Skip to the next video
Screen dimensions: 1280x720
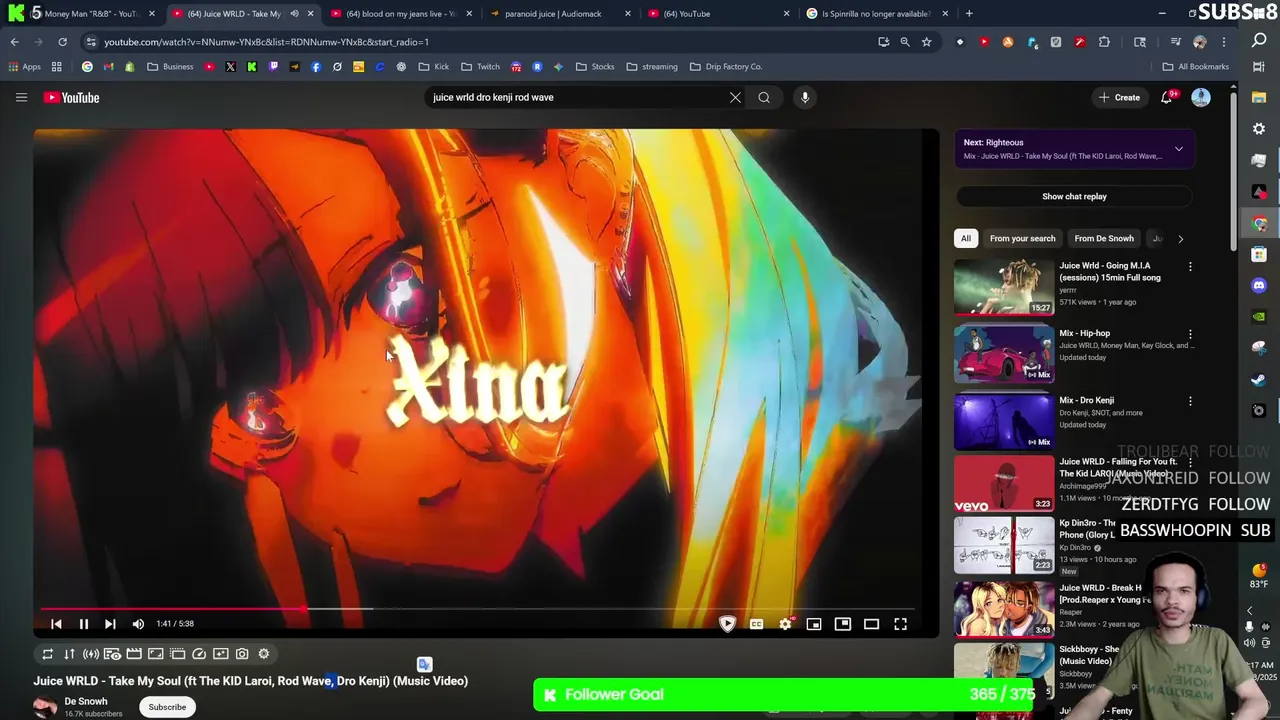tap(110, 624)
